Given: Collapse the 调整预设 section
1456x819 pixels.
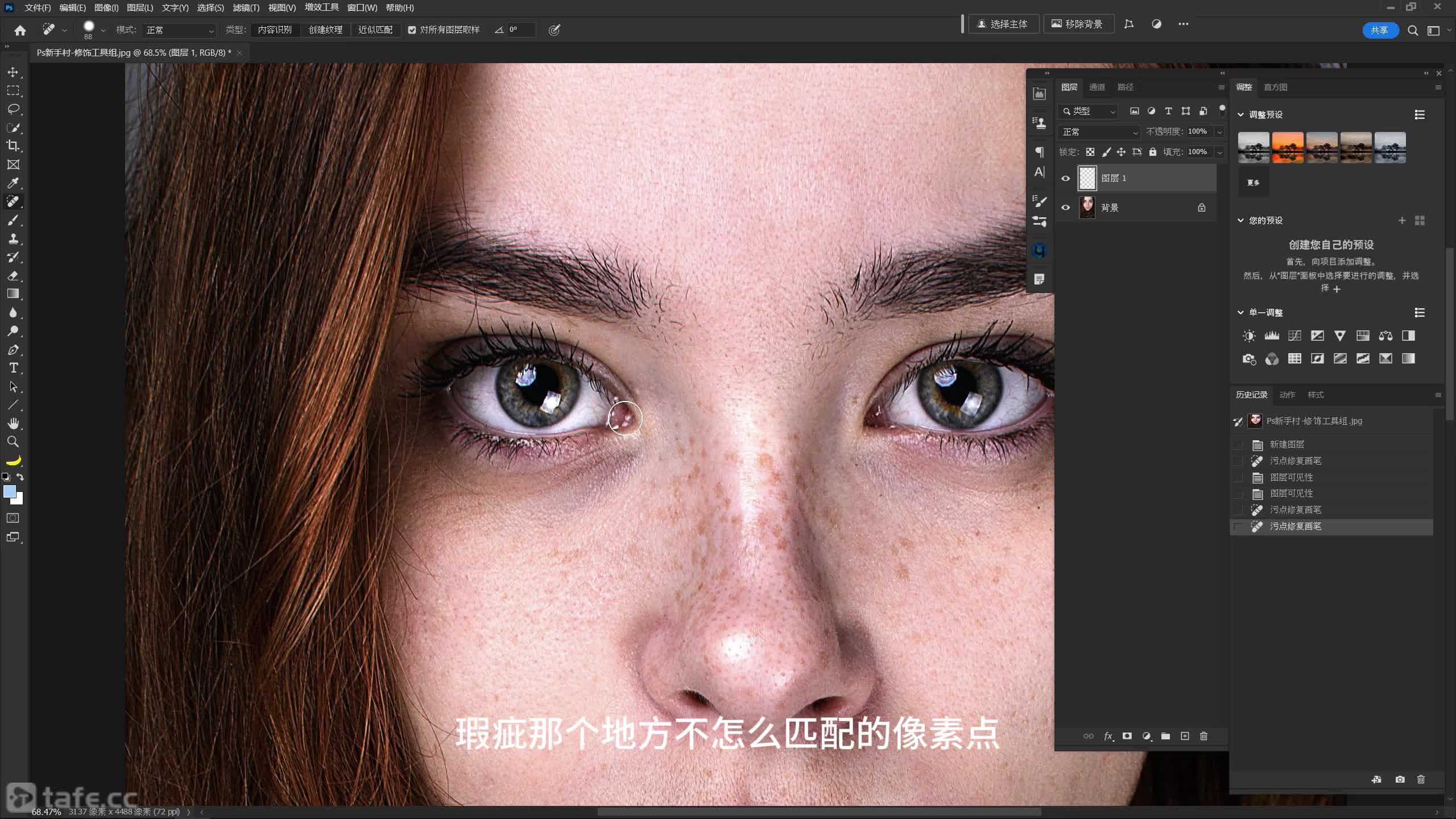Looking at the screenshot, I should coord(1240,114).
